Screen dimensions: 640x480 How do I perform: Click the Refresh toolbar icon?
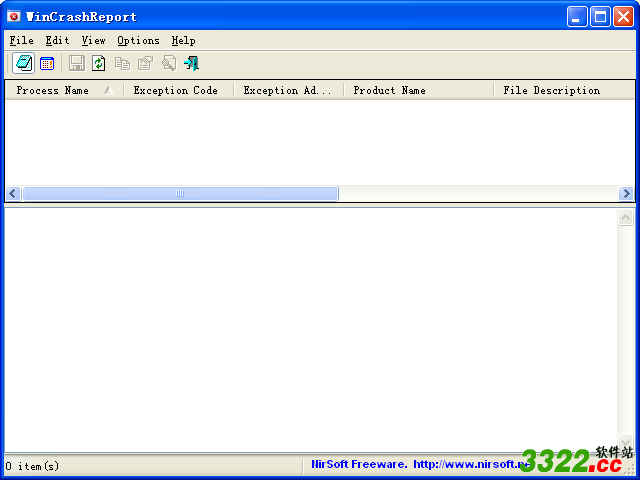[99, 63]
